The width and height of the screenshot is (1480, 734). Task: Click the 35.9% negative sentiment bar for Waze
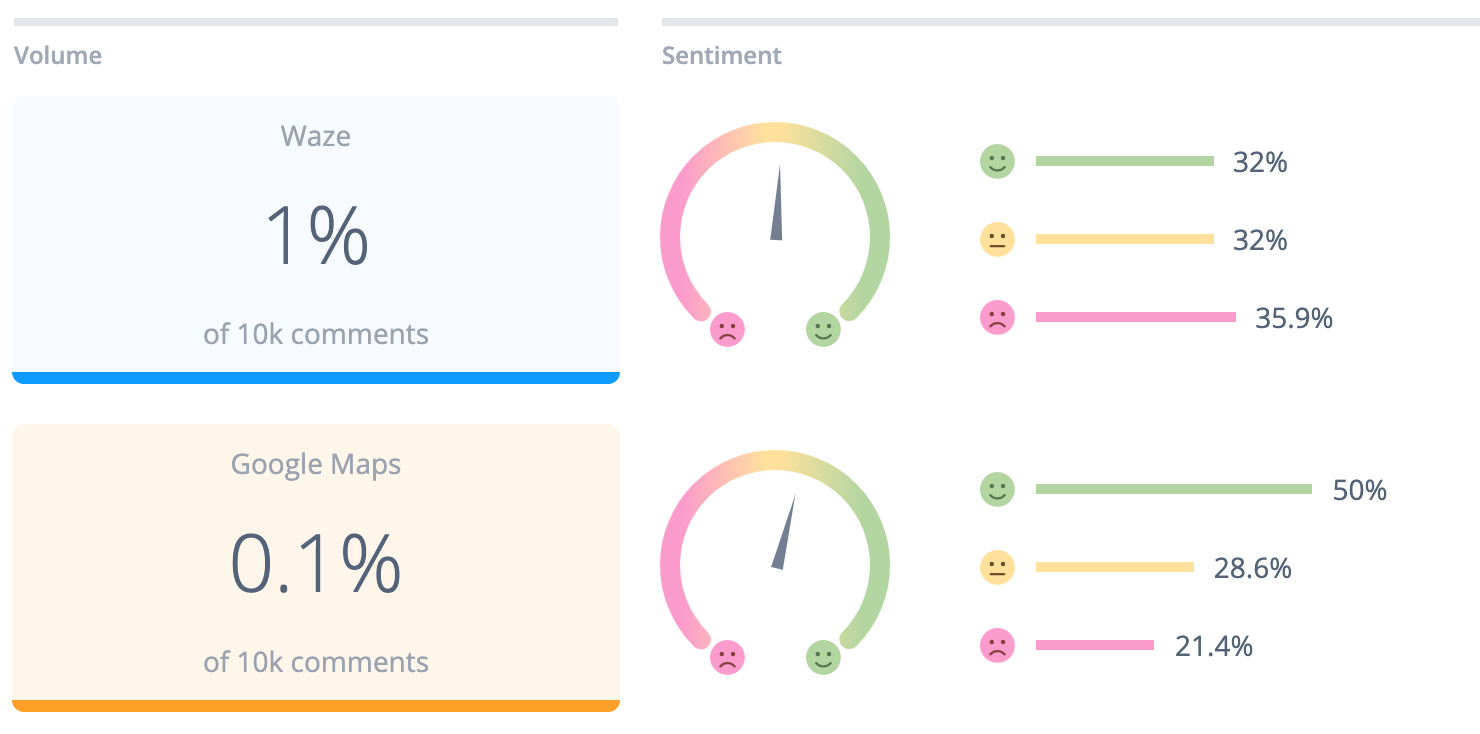coord(1137,315)
